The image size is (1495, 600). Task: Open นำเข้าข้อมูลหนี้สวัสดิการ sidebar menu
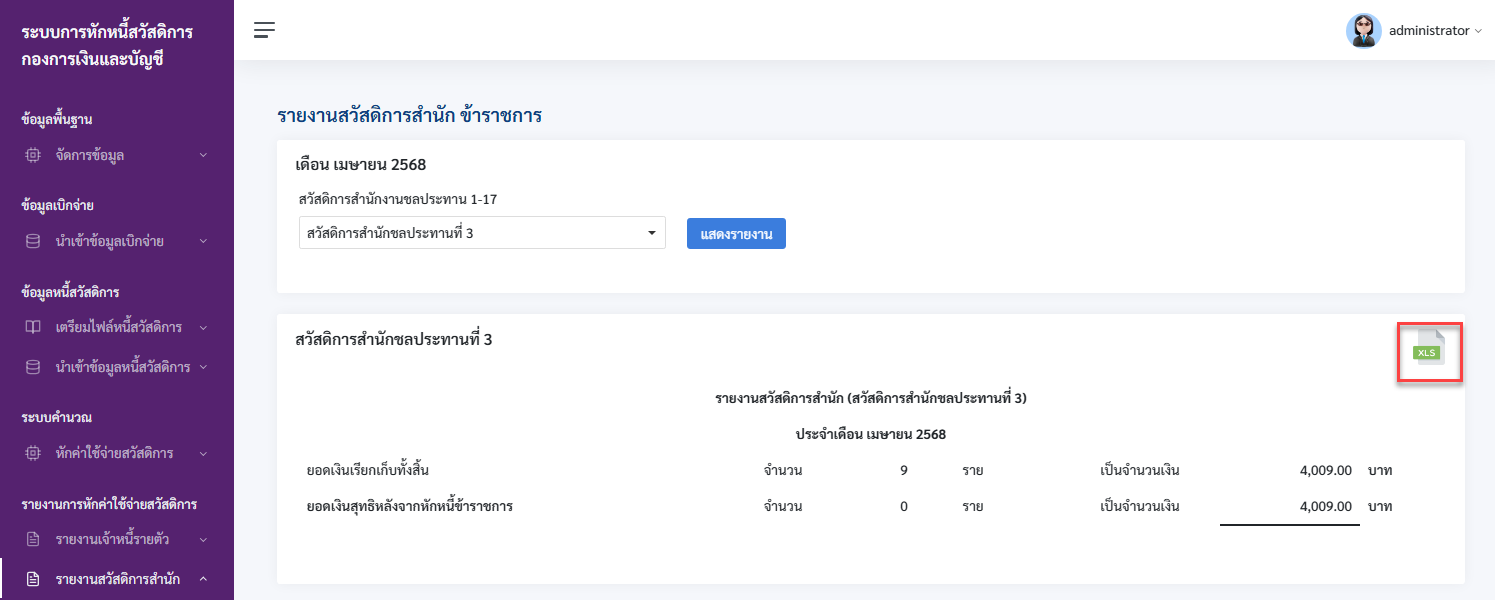click(117, 367)
